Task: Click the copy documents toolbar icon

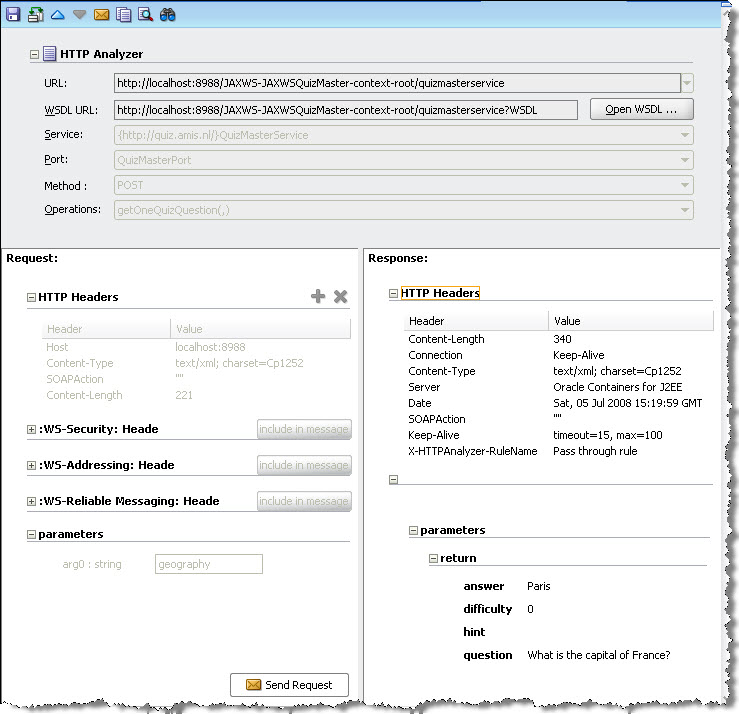Action: click(x=123, y=14)
